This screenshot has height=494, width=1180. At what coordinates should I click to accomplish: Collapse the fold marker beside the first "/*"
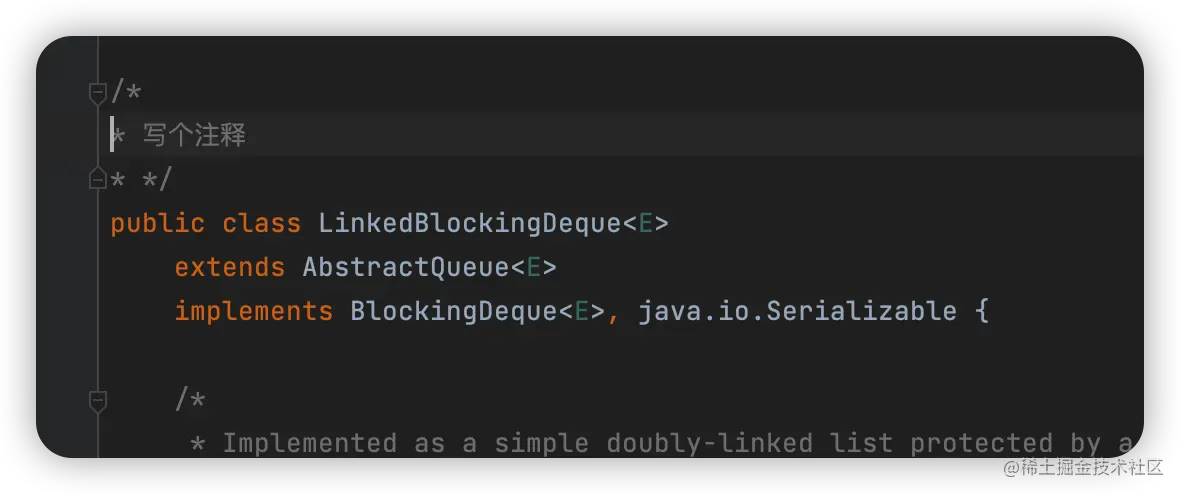pos(97,94)
